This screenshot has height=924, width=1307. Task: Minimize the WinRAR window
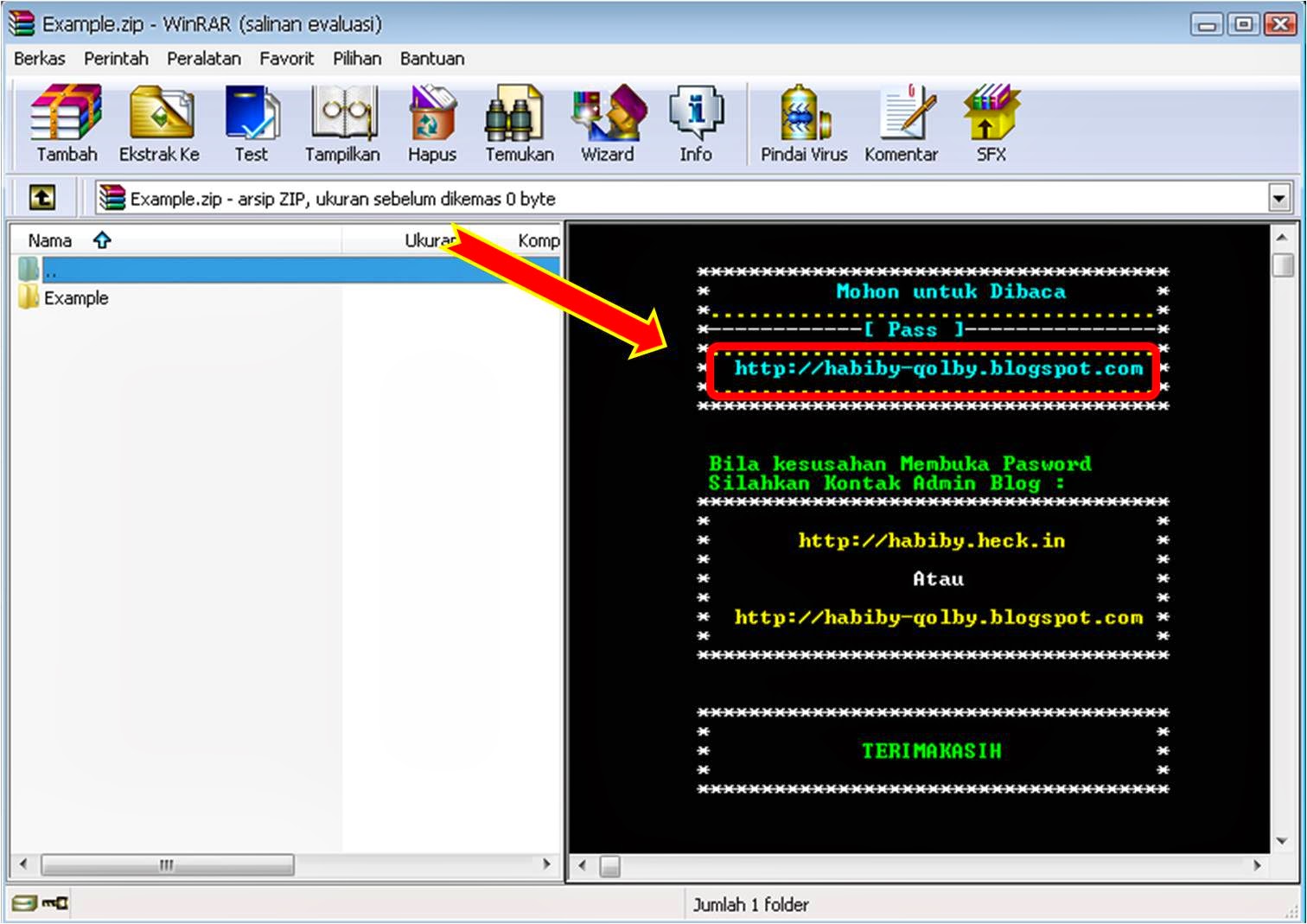(x=1208, y=24)
